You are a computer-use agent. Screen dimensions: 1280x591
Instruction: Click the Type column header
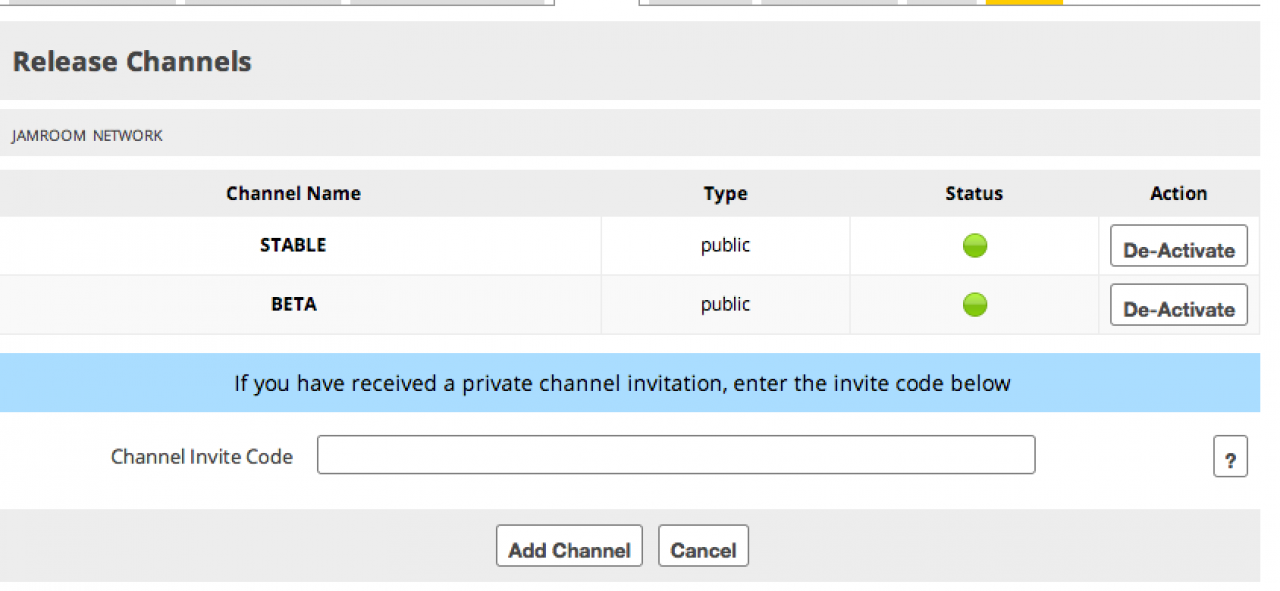725,193
